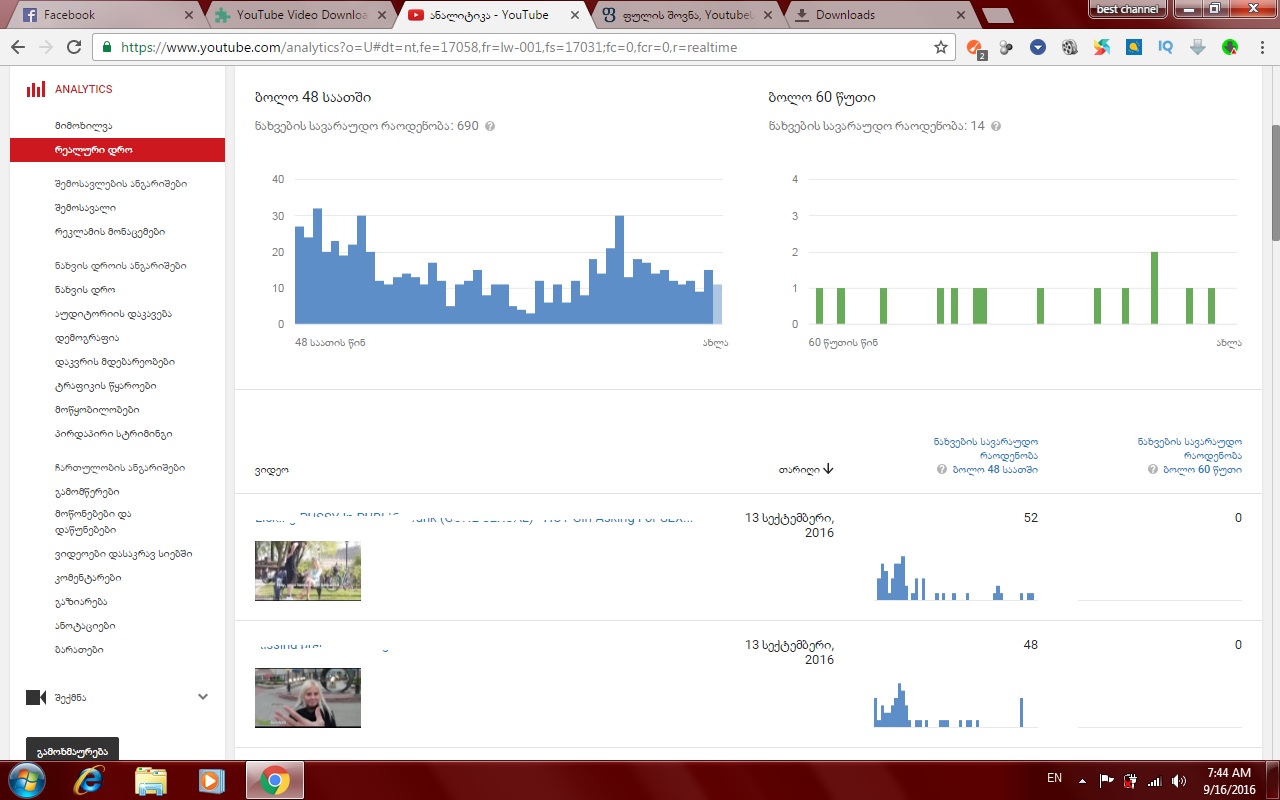
Task: Click the help icon beside the 14 estimate
Action: point(996,126)
